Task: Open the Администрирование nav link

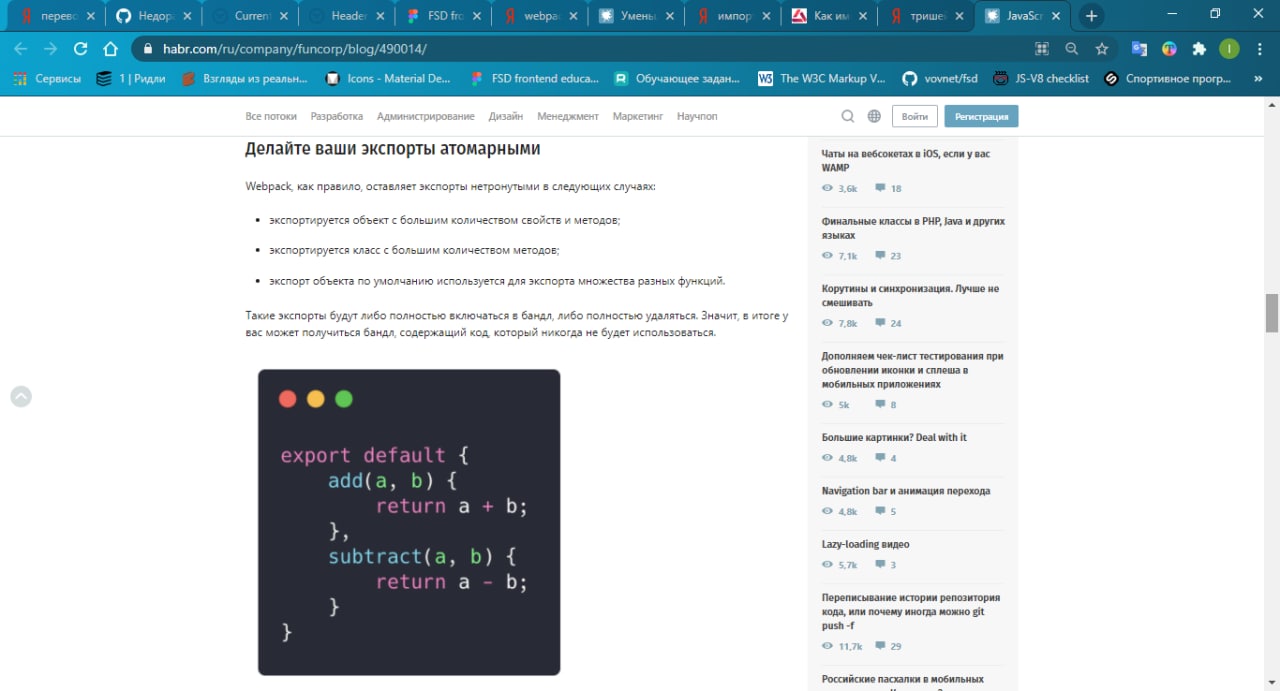Action: click(x=426, y=116)
